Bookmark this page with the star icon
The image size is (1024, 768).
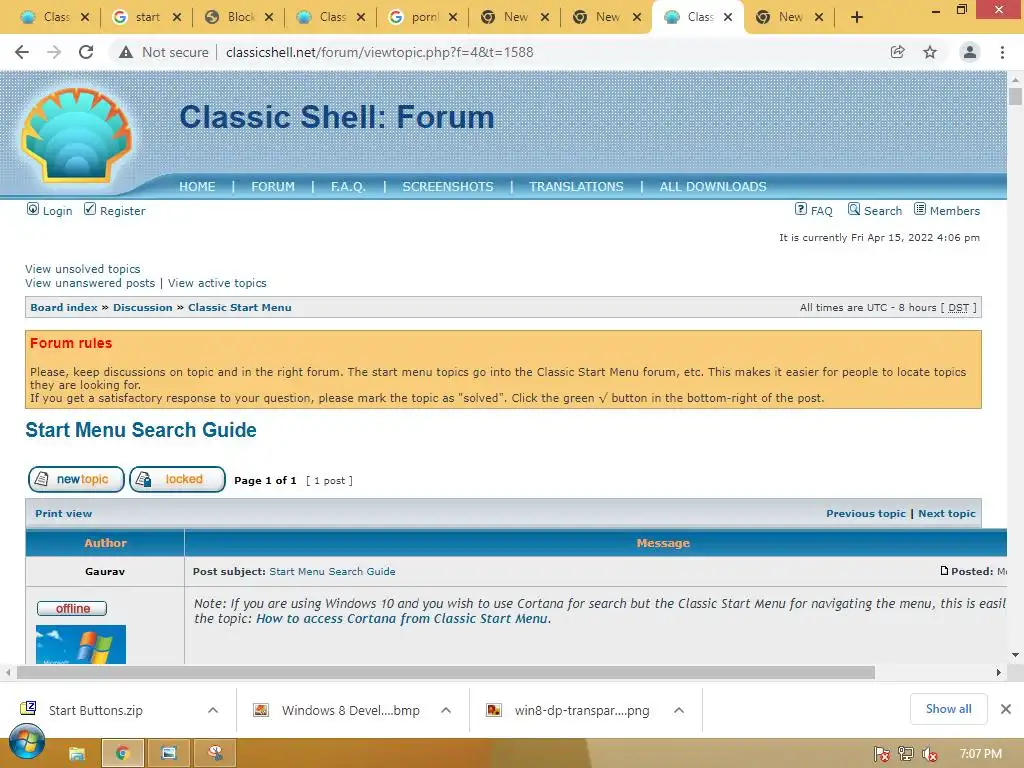(930, 52)
